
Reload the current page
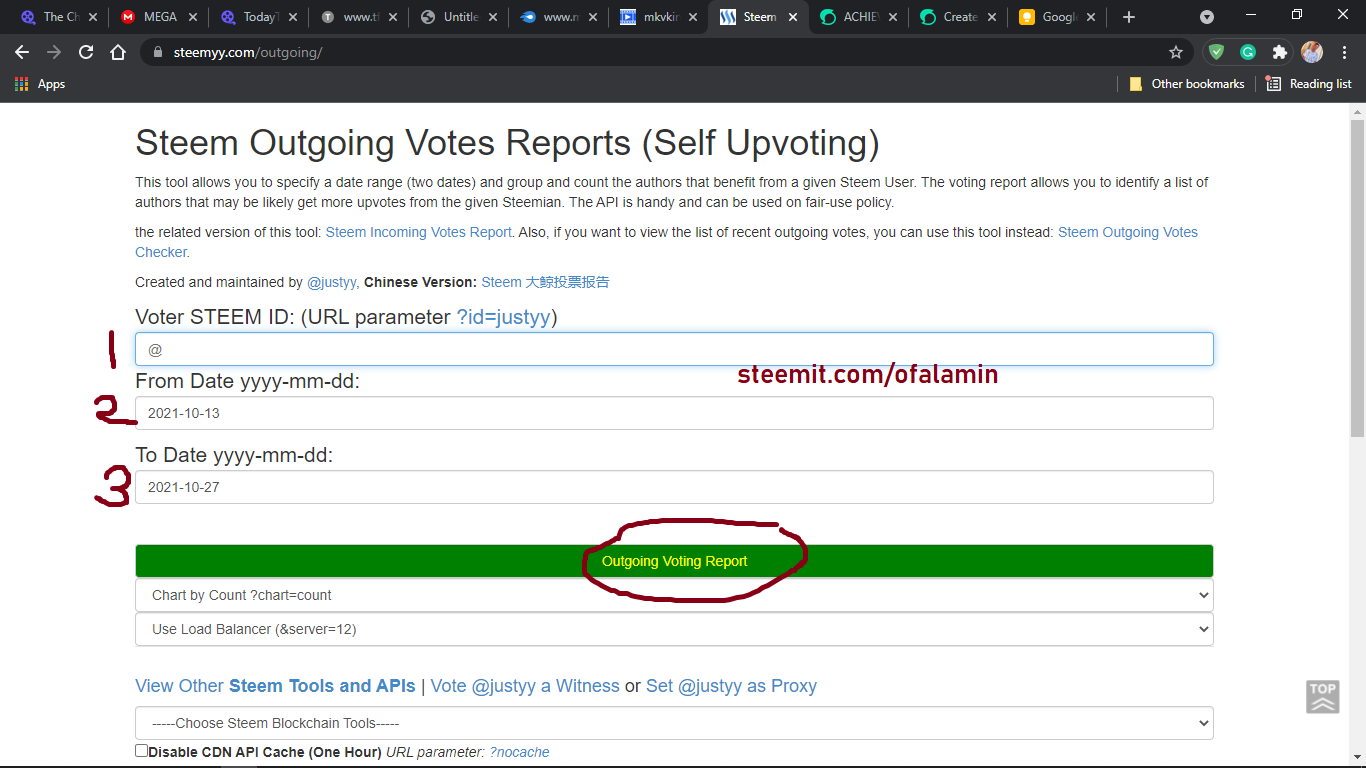click(86, 52)
